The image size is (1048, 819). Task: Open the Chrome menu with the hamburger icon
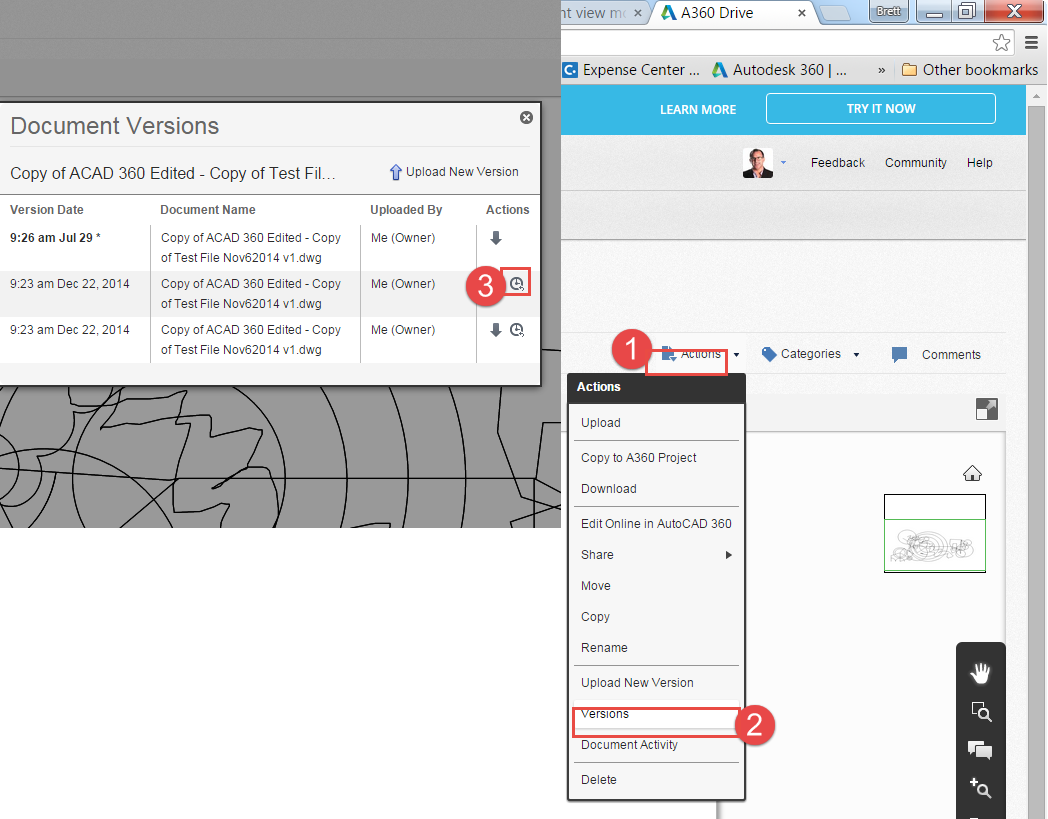(x=1031, y=42)
